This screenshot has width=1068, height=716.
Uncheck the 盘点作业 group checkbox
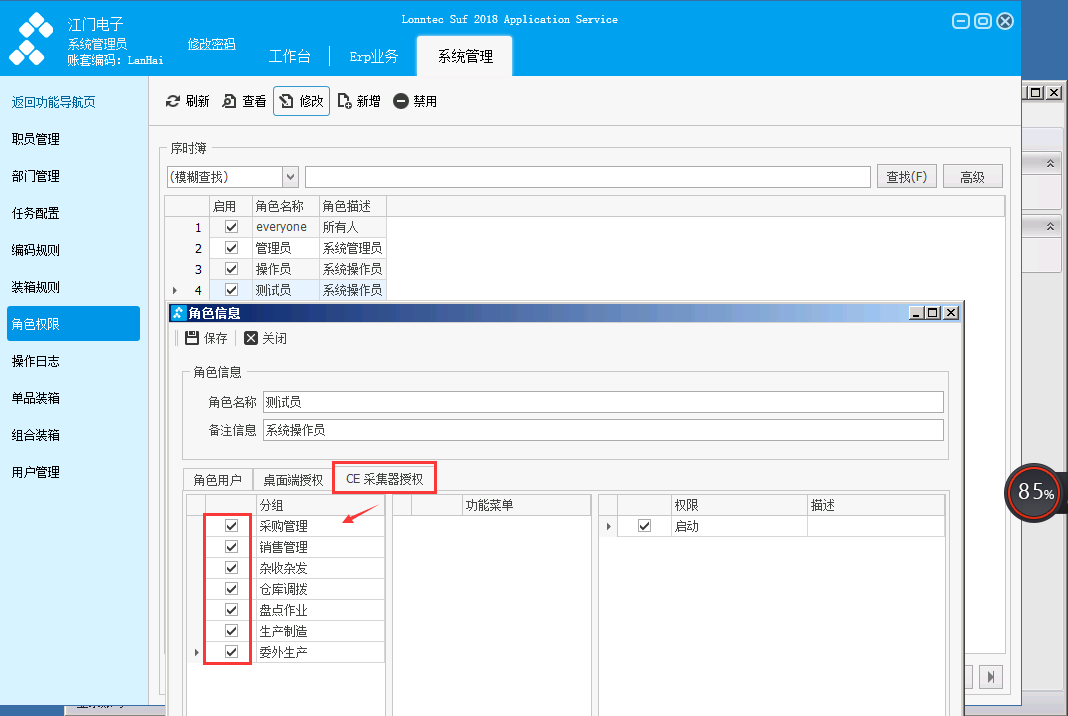232,610
